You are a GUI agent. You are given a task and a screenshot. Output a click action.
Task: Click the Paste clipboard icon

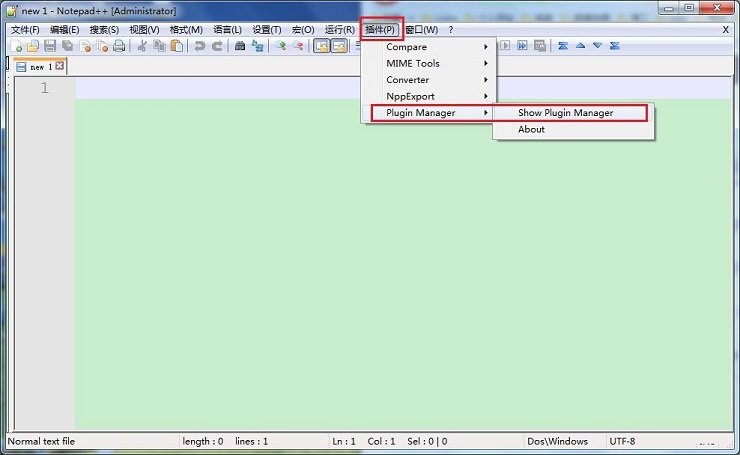[177, 46]
